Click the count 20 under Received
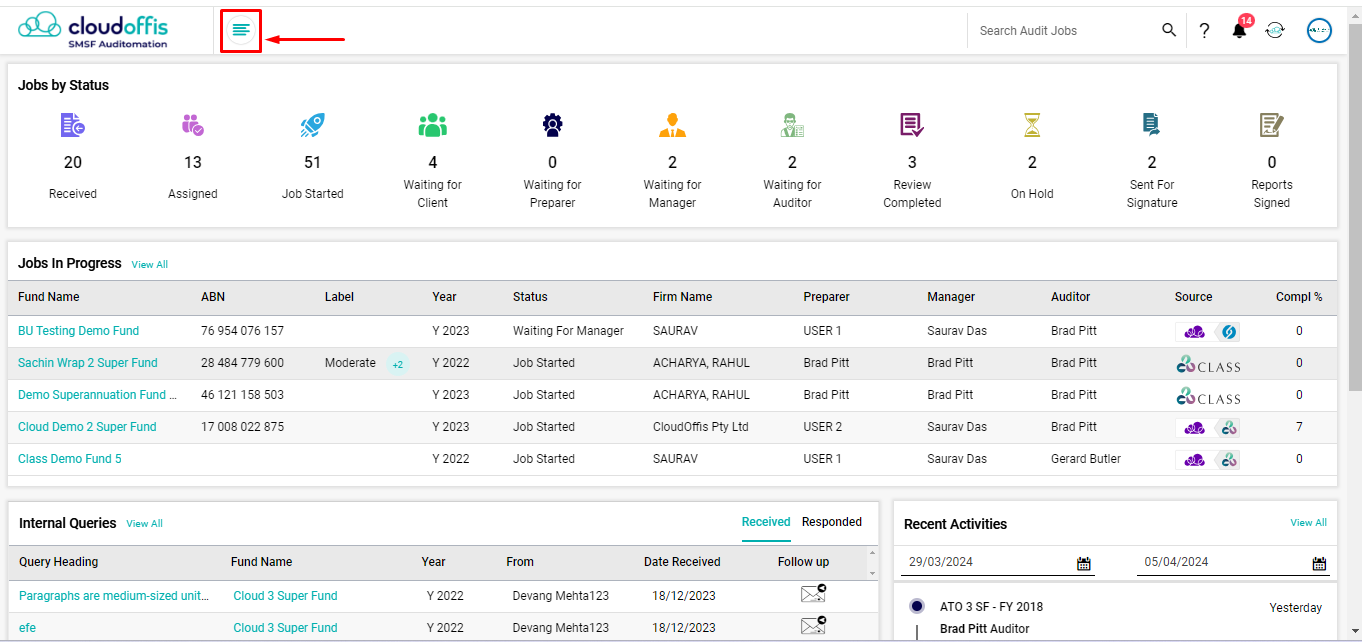The image size is (1362, 642). coord(73,163)
